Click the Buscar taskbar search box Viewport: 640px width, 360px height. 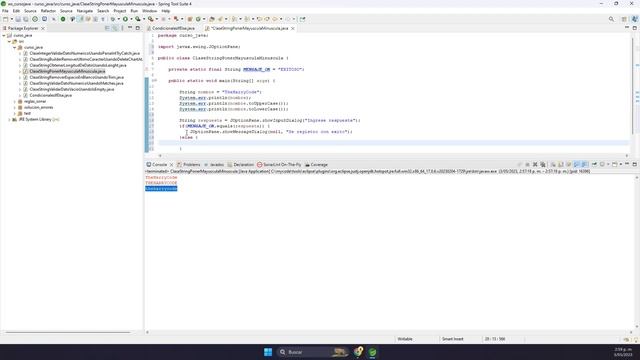[x=313, y=352]
